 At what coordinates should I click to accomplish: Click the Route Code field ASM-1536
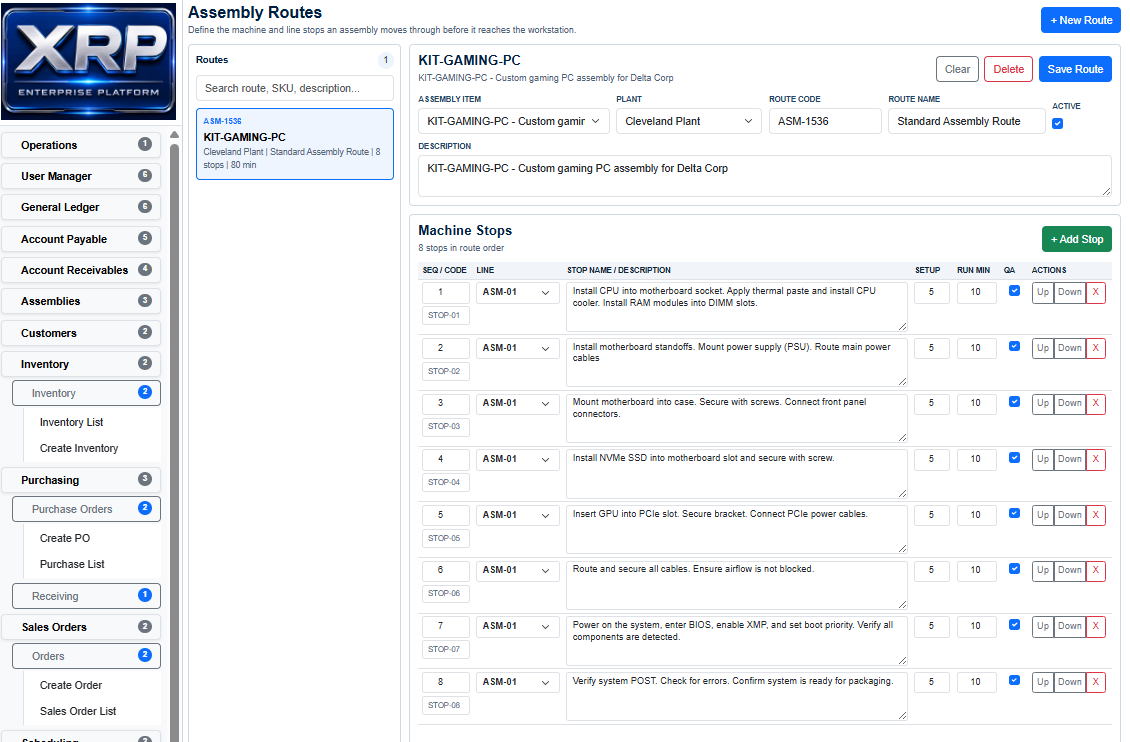[x=824, y=121]
